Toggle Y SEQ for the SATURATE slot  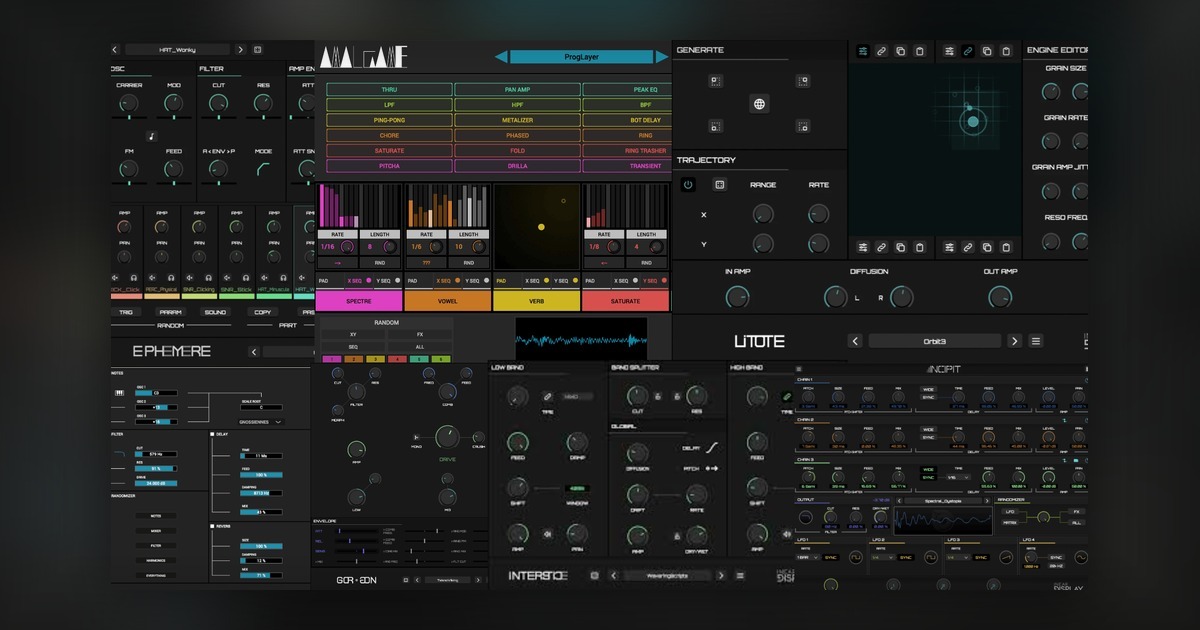(654, 281)
